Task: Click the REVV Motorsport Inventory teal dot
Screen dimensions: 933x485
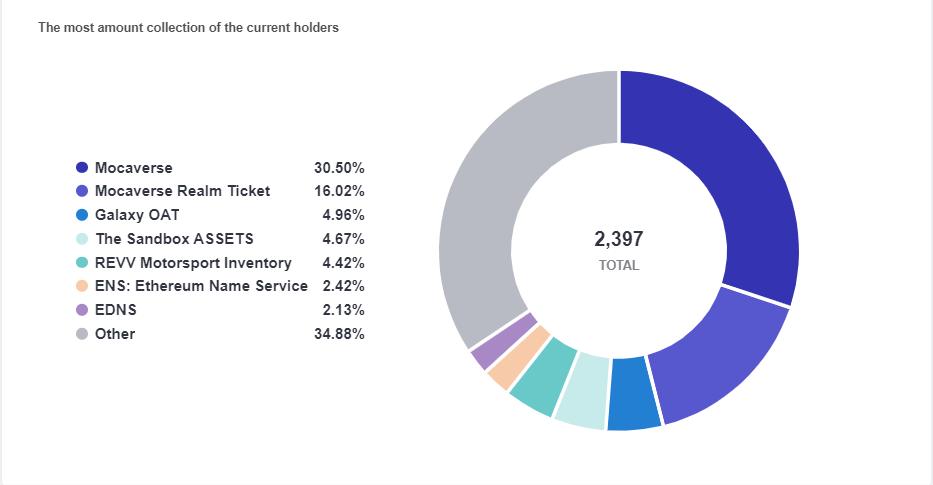Action: 82,262
